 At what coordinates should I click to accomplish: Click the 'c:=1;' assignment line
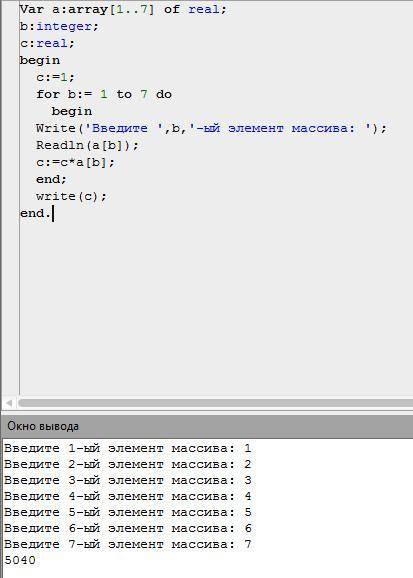tap(55, 77)
